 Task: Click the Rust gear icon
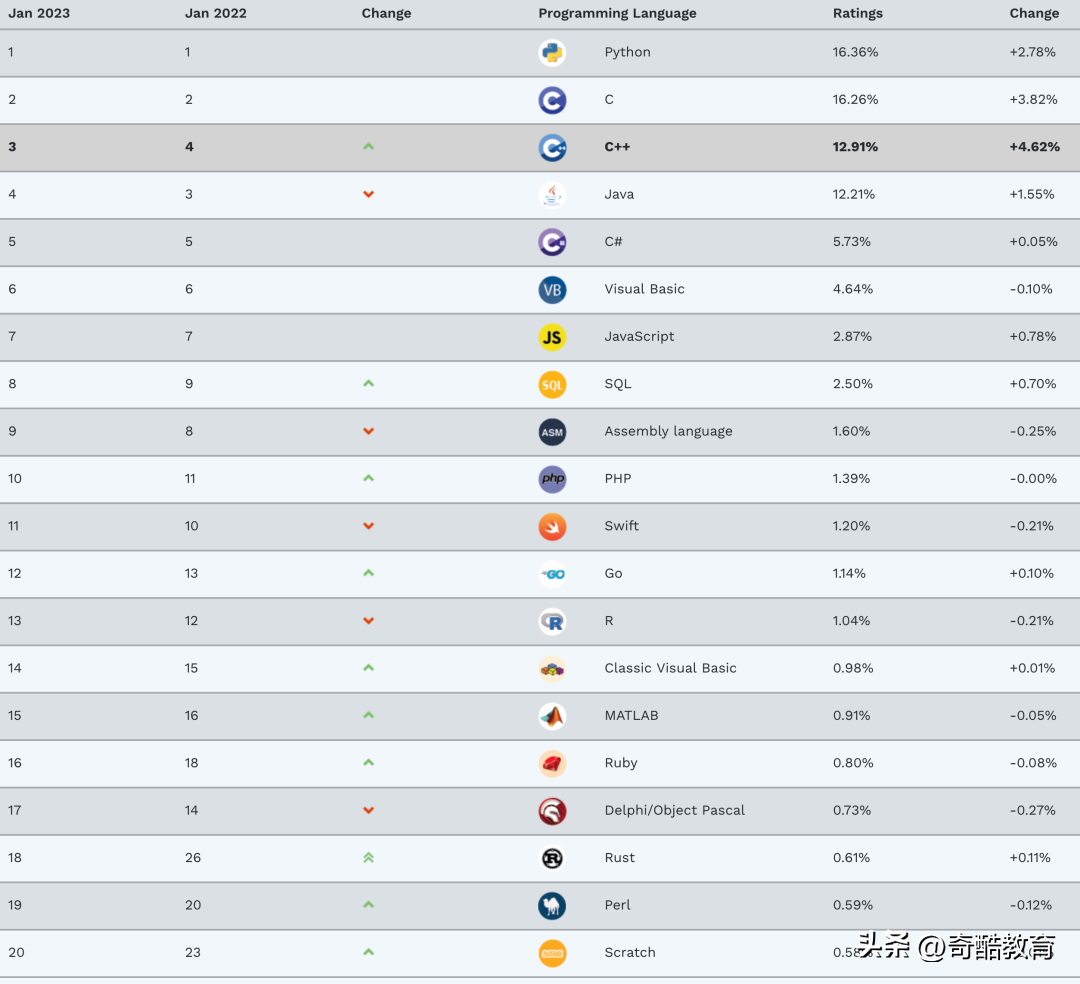552,859
